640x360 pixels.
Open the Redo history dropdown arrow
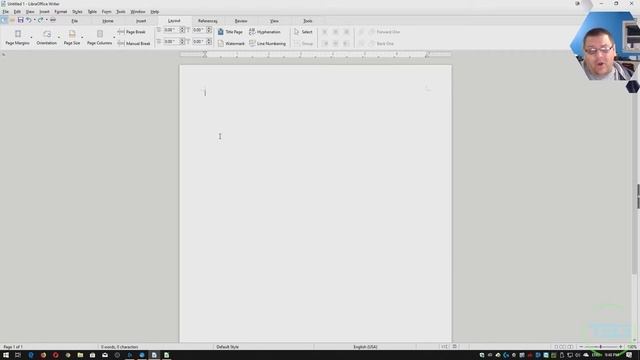point(47,20)
